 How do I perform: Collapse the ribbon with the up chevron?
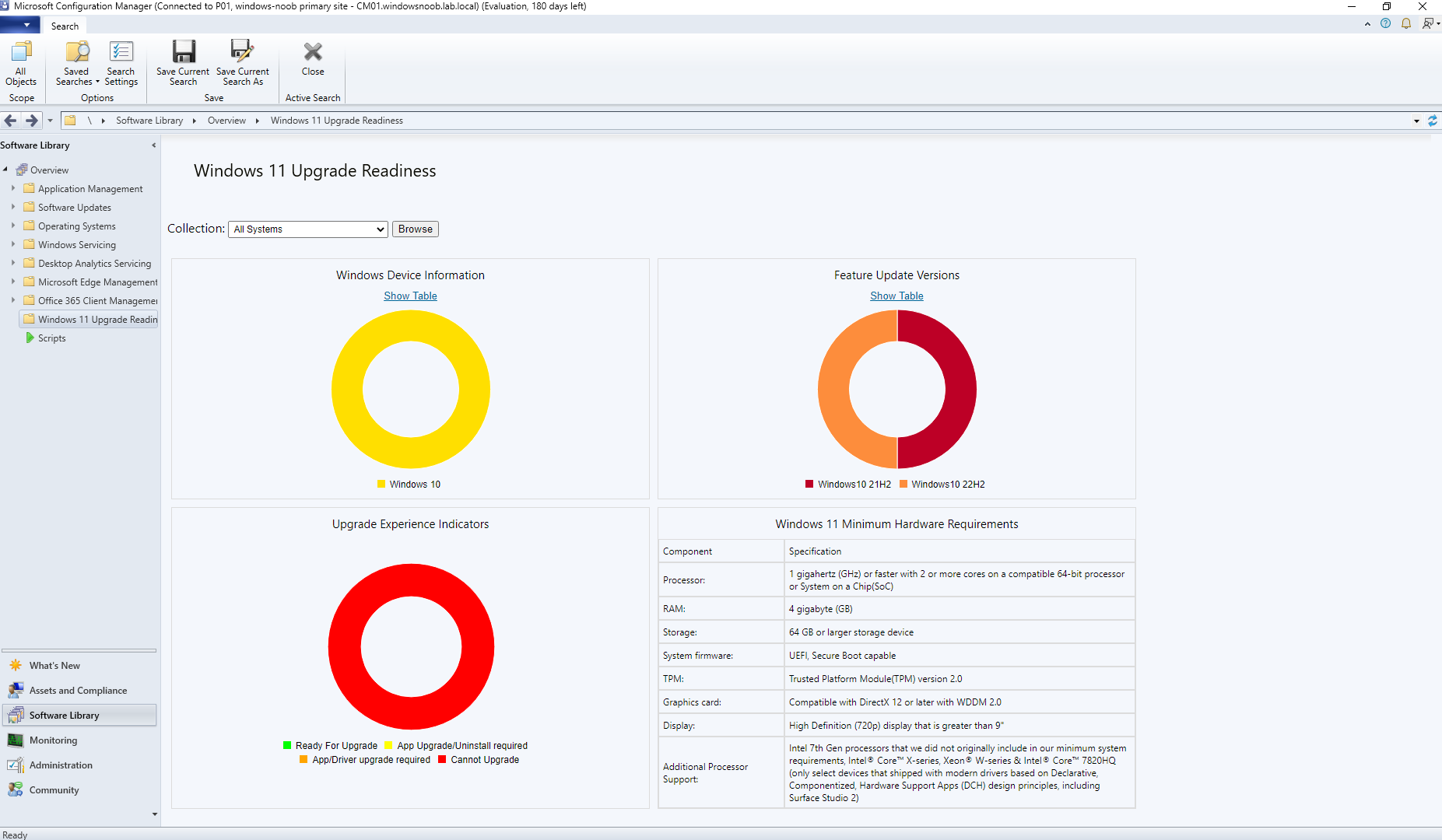pyautogui.click(x=1367, y=24)
